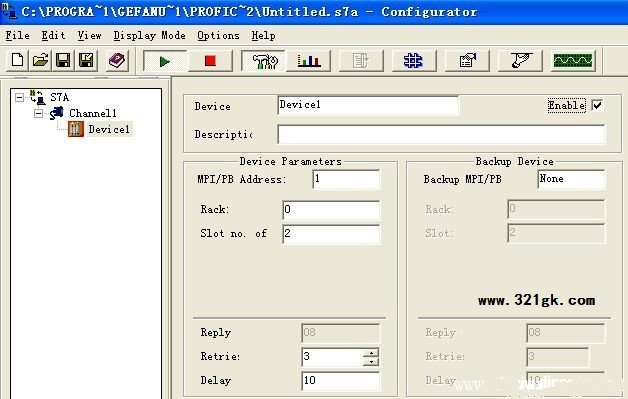The width and height of the screenshot is (628, 399).
Task: Save the configuration with the first floppy icon
Action: pos(63,60)
